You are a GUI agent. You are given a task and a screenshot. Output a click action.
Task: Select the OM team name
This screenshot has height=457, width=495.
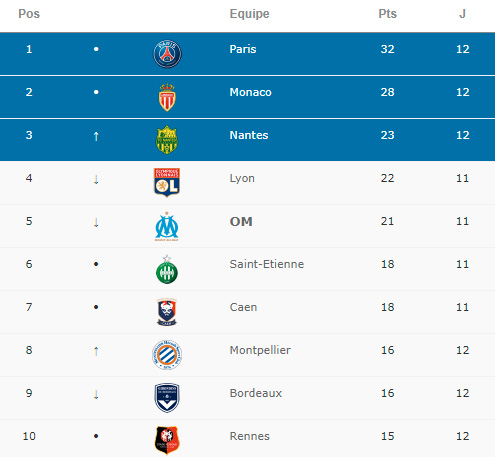tap(241, 221)
